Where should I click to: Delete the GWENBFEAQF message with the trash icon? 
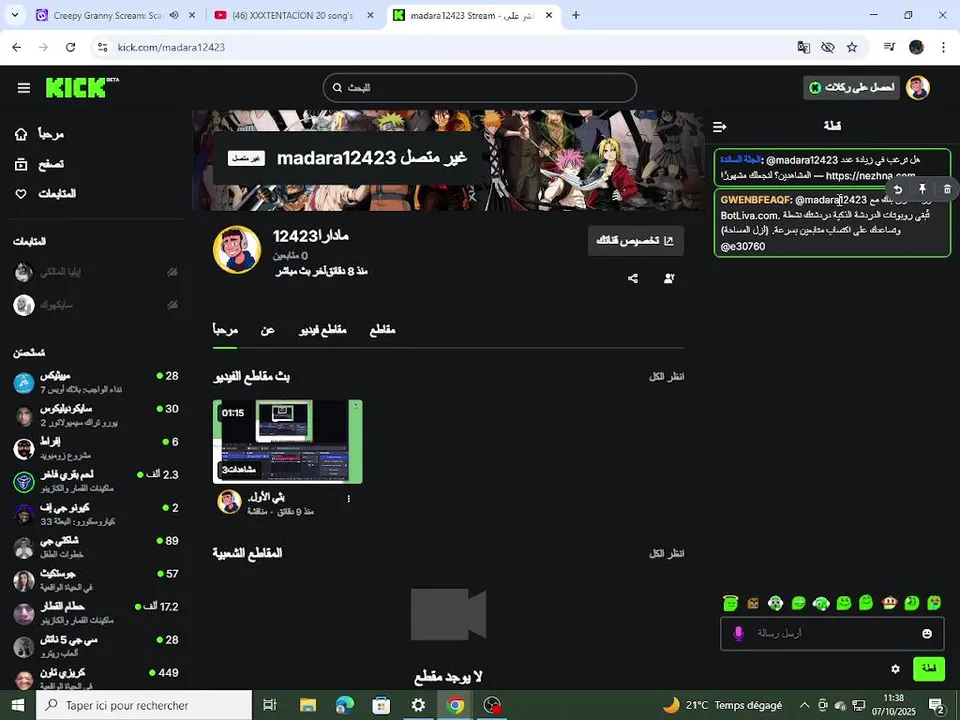947,190
